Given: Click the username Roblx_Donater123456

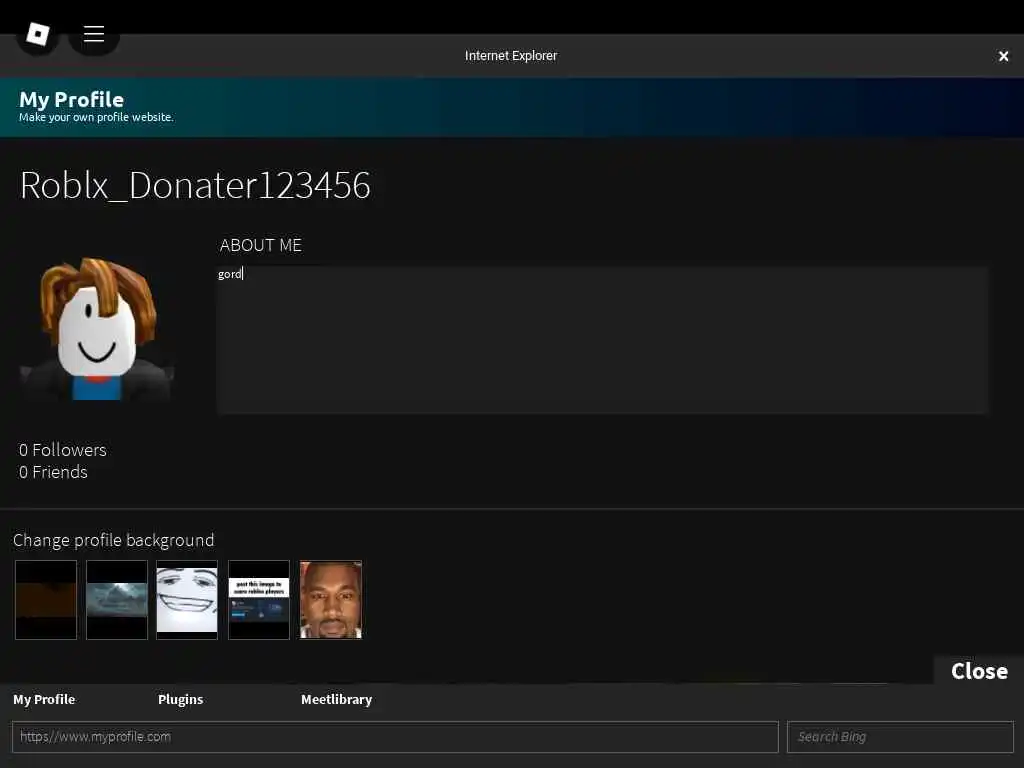Looking at the screenshot, I should [195, 185].
